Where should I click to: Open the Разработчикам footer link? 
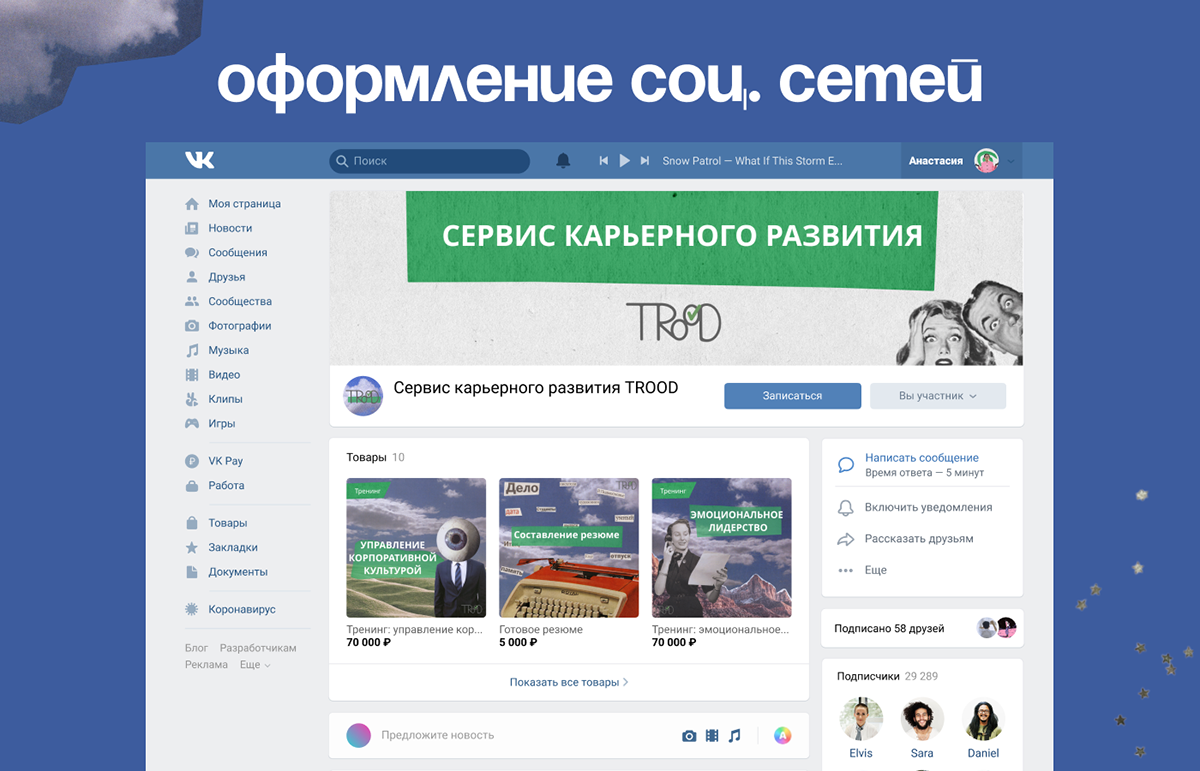click(258, 648)
